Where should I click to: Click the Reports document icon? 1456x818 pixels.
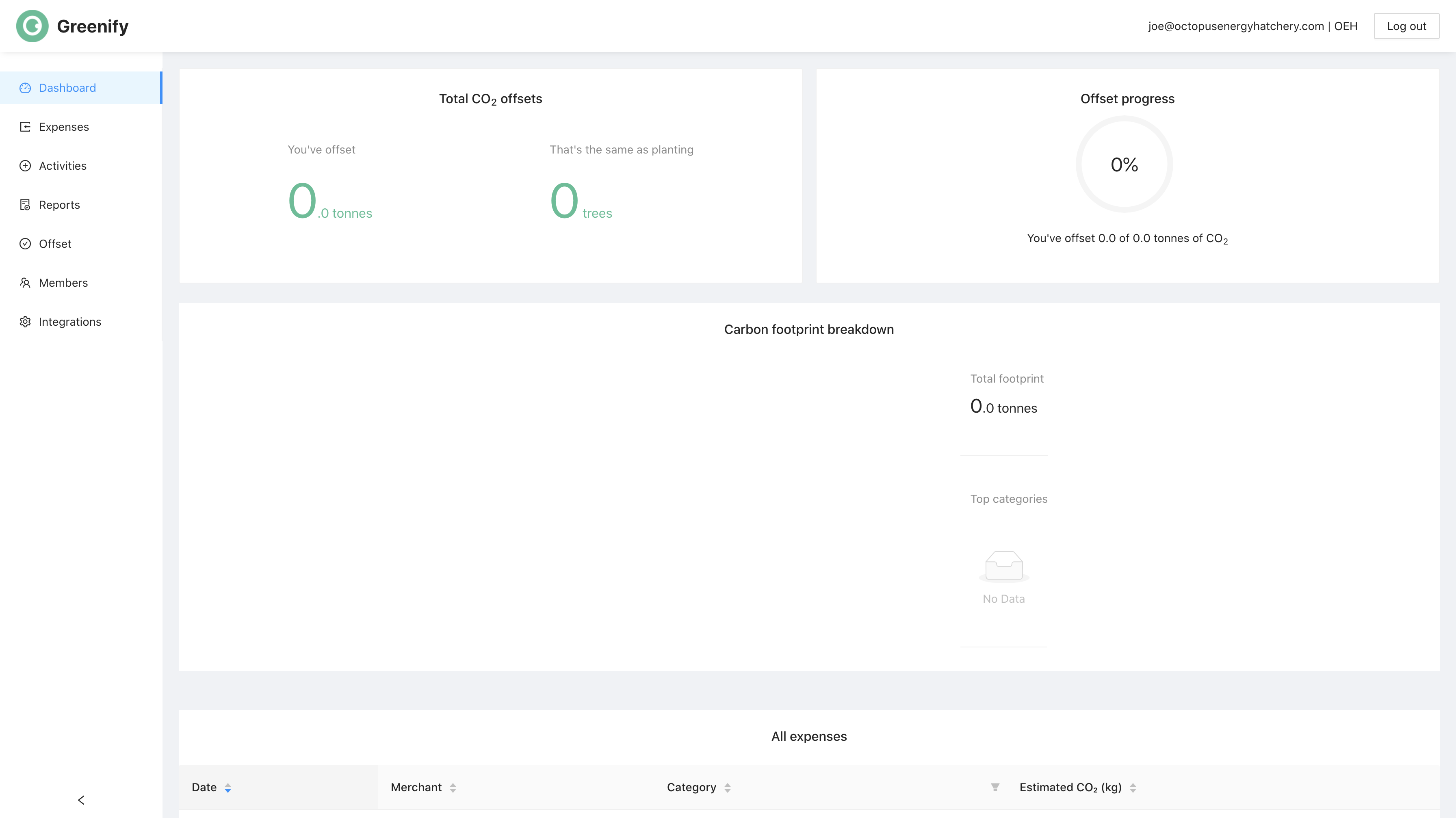25,205
